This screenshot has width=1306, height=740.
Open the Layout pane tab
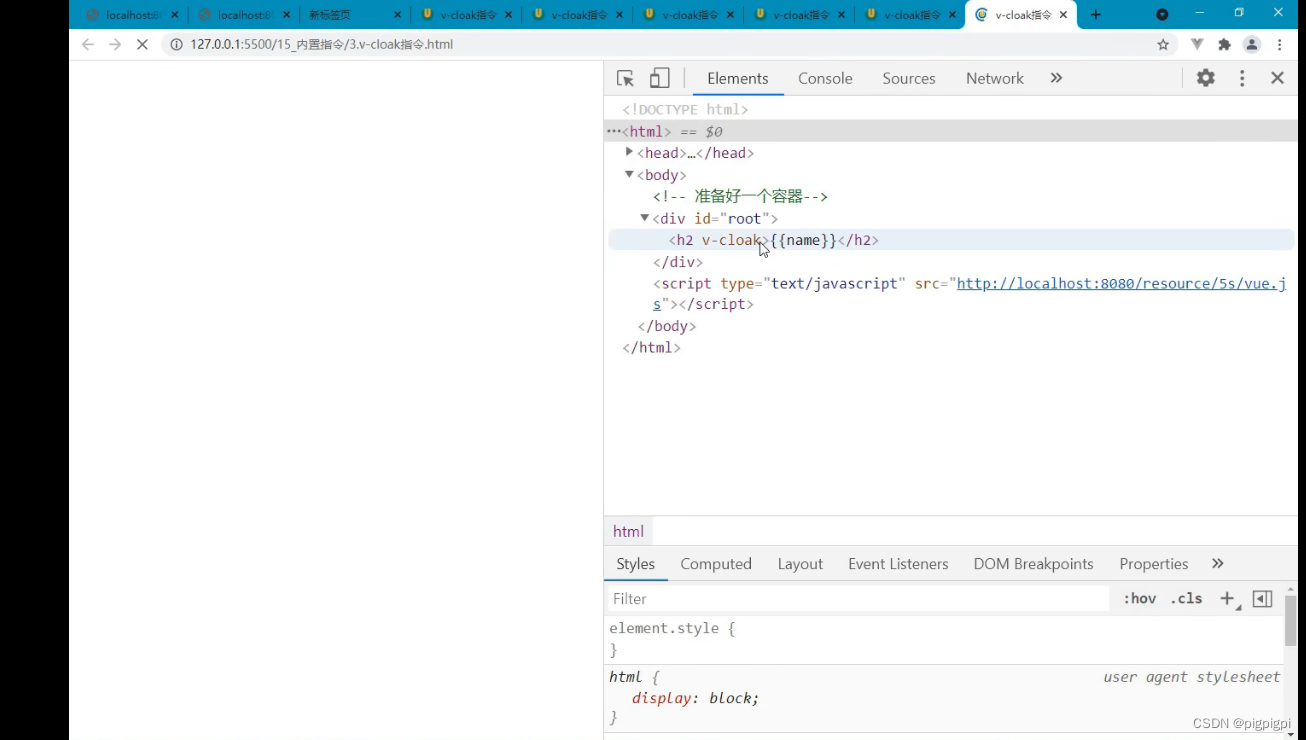click(x=800, y=564)
